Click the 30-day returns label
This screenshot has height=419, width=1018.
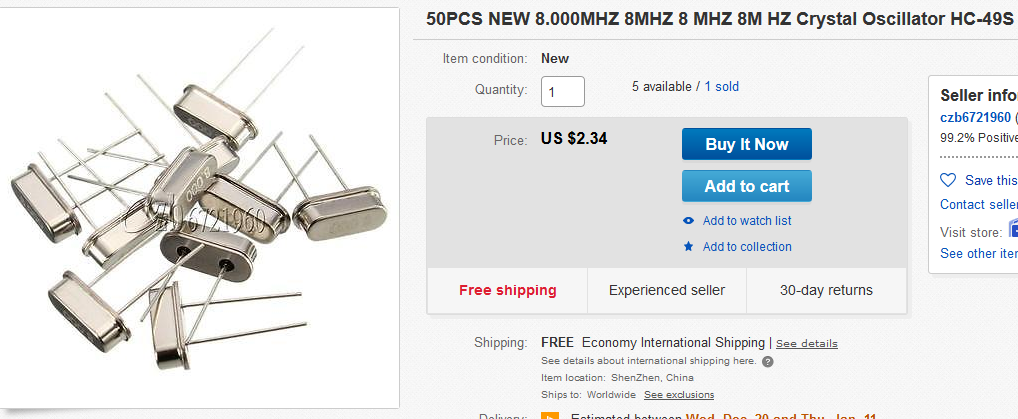[x=826, y=291]
